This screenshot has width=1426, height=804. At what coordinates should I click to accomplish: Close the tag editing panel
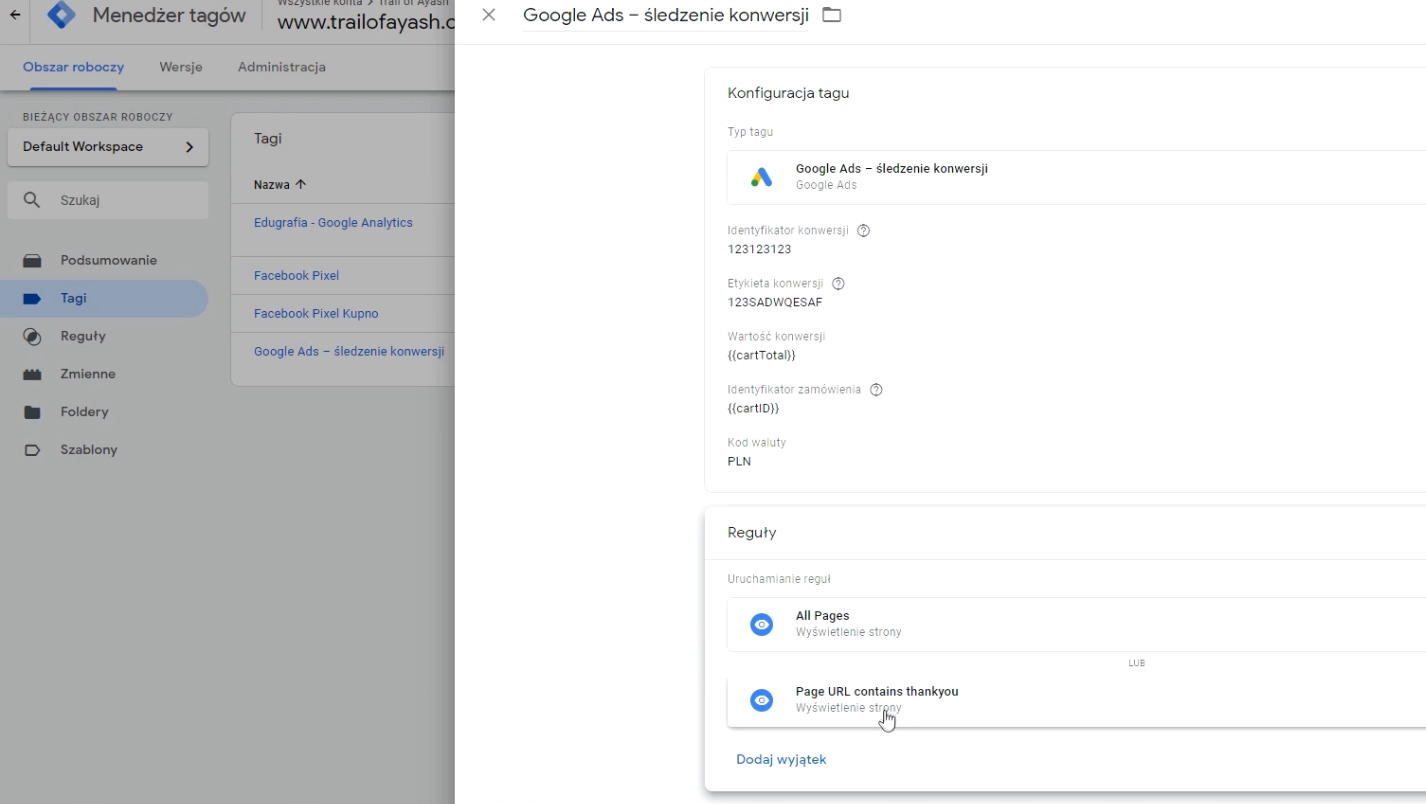tap(488, 15)
